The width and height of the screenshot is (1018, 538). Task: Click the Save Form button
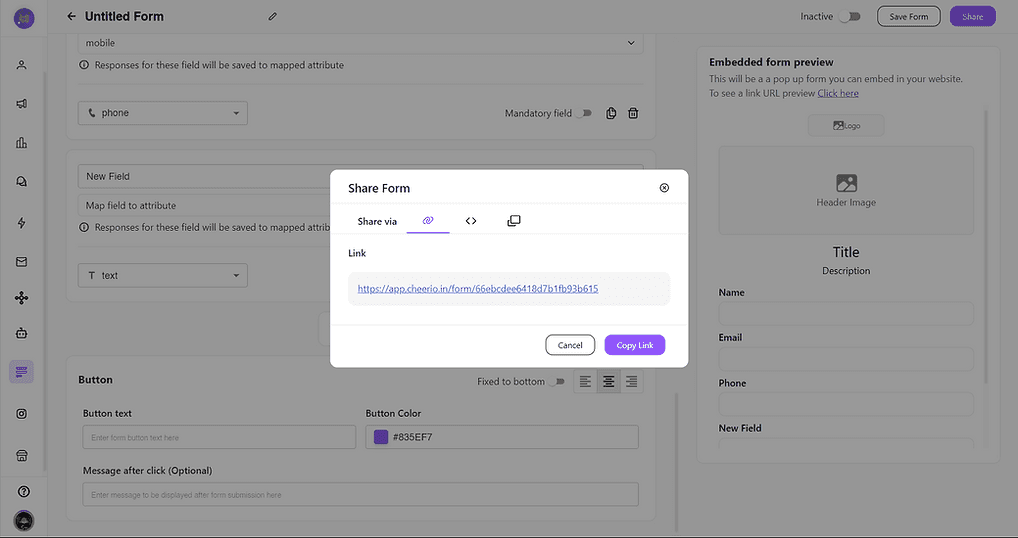(908, 16)
